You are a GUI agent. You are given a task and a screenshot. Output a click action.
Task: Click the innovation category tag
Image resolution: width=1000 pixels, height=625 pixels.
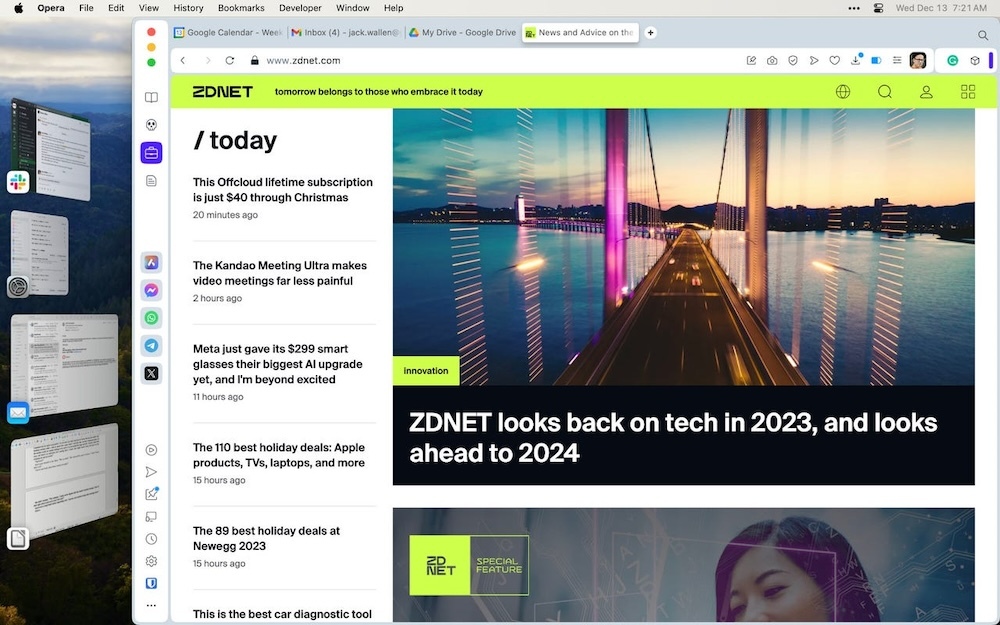[425, 371]
